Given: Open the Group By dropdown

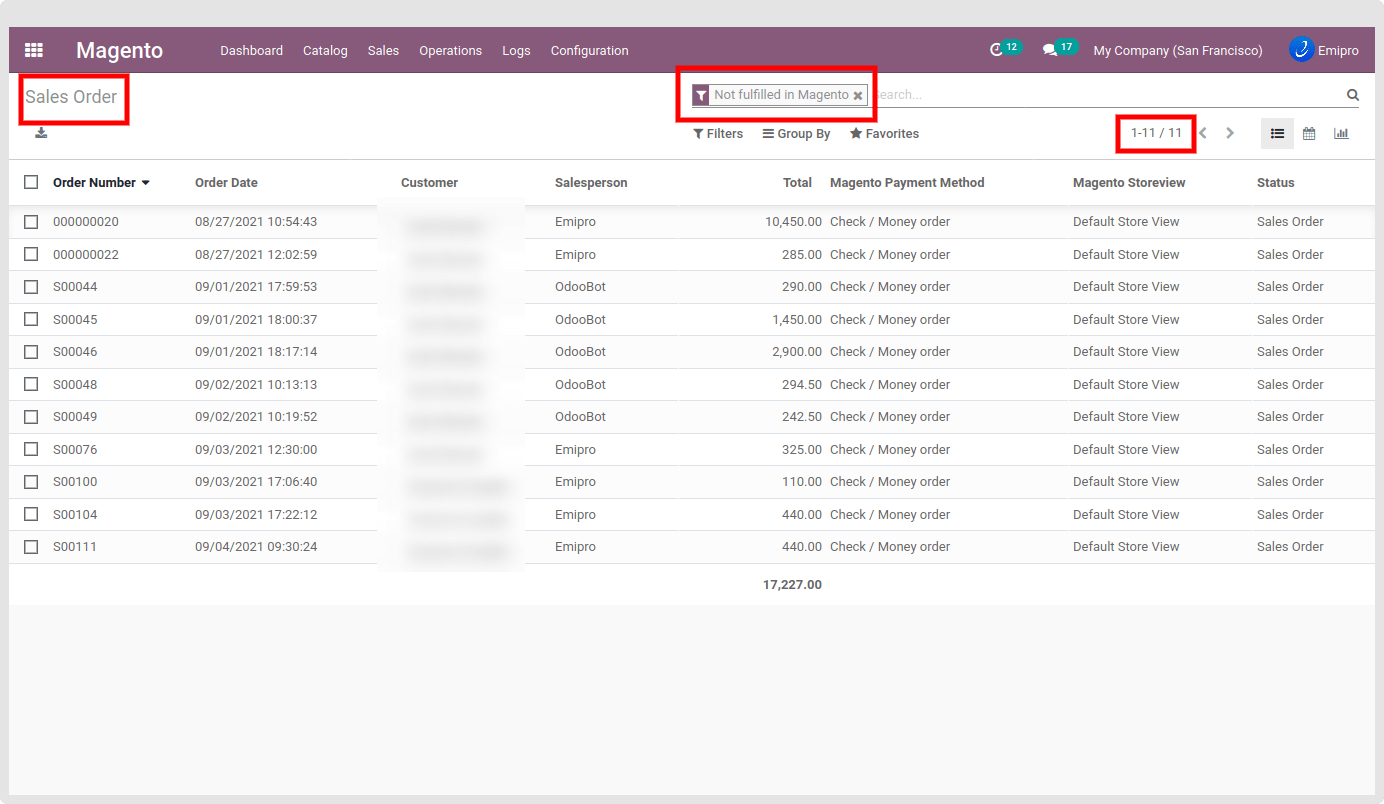Looking at the screenshot, I should 796,134.
